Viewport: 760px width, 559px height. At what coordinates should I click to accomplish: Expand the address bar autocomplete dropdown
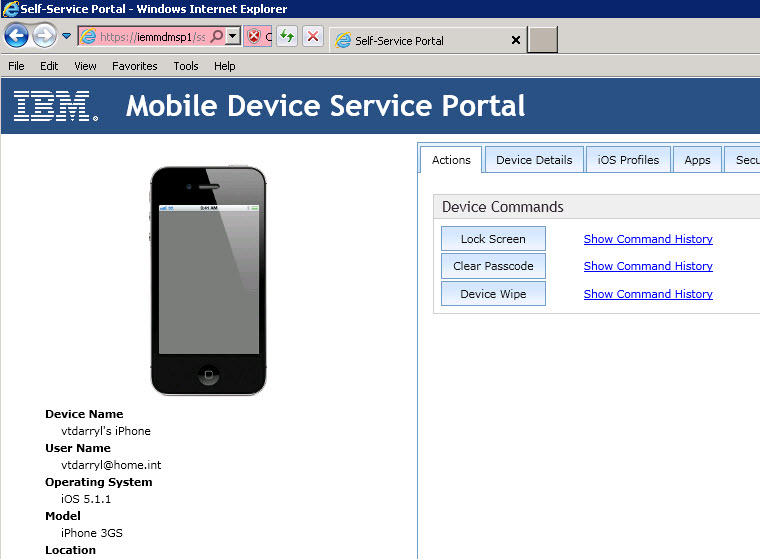click(233, 37)
